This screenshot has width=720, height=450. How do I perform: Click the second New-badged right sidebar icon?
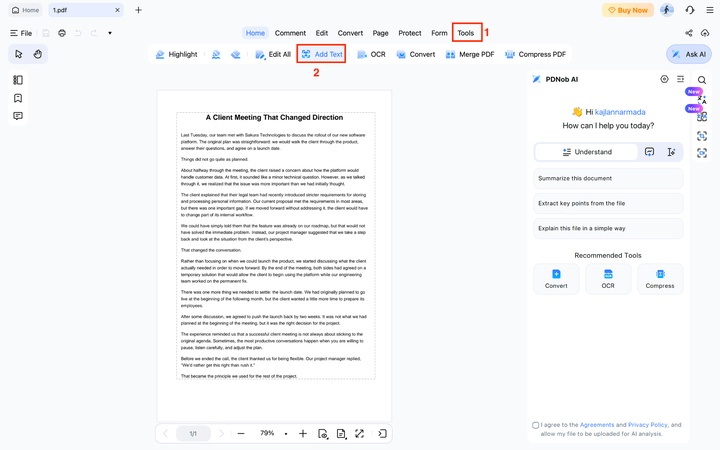[702, 117]
